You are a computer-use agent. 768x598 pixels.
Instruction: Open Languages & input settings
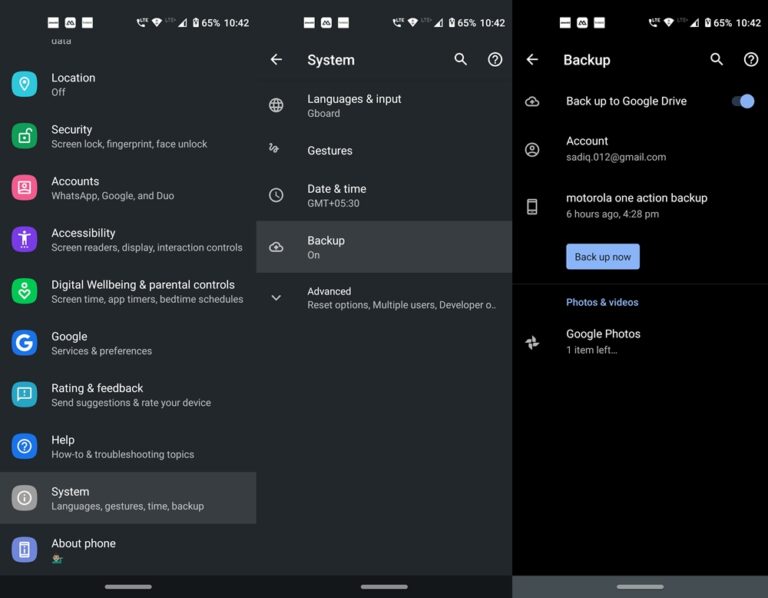pyautogui.click(x=384, y=106)
